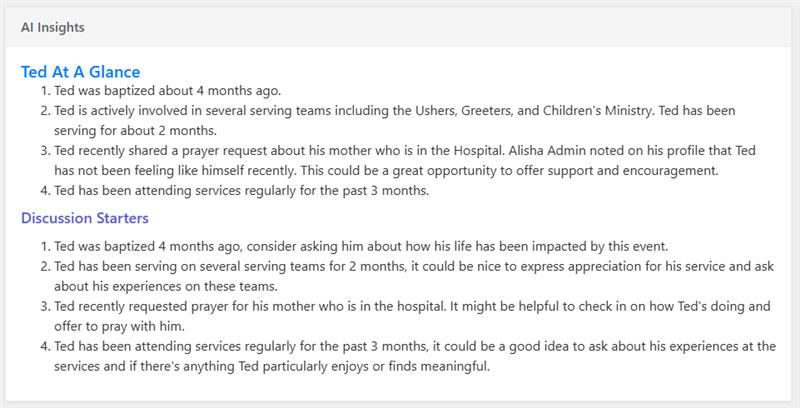Click the list number 2 under Discussion Starters
The height and width of the screenshot is (408, 800).
tap(45, 266)
